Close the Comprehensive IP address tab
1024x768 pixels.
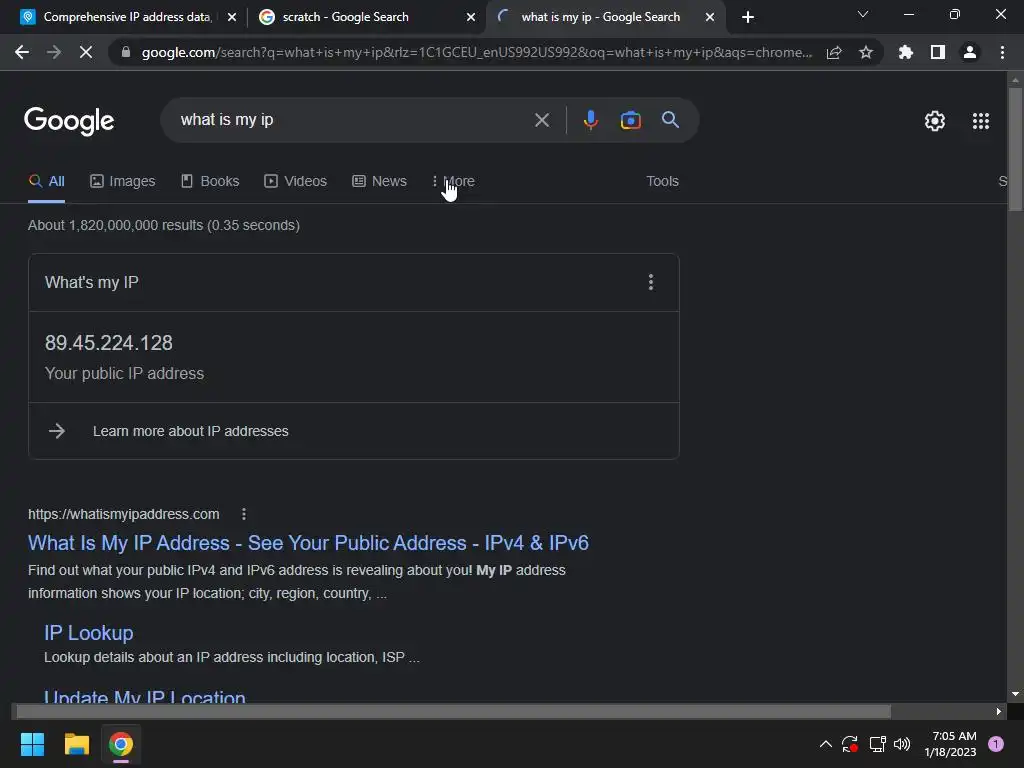point(232,17)
